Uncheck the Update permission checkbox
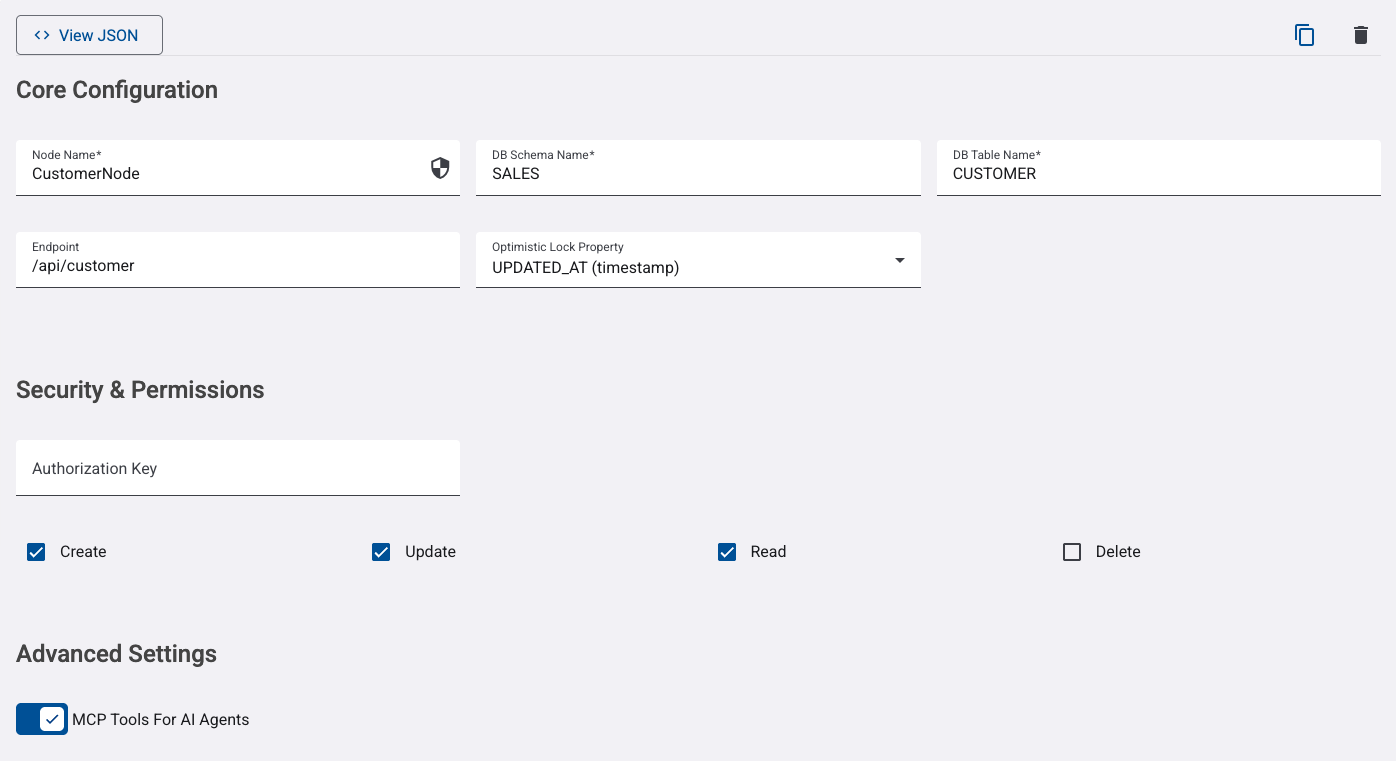 tap(381, 552)
